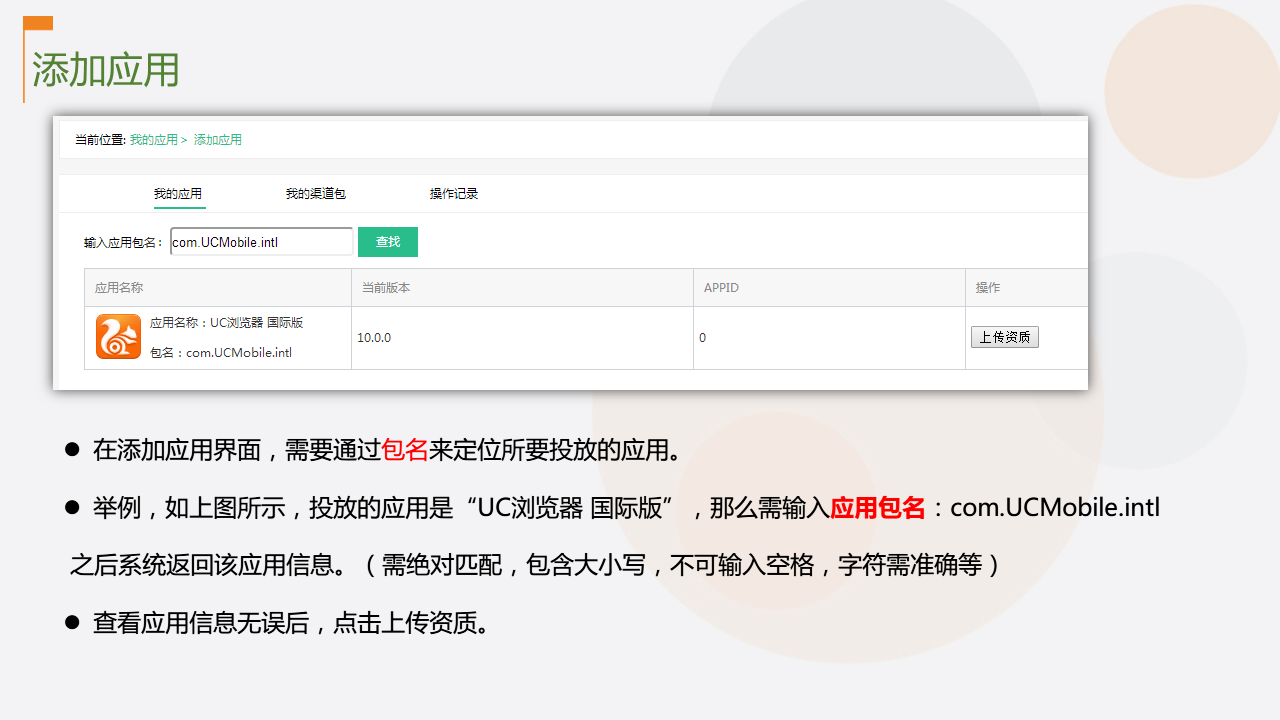Click the 上传资质 button
This screenshot has height=720, width=1280.
[1005, 337]
